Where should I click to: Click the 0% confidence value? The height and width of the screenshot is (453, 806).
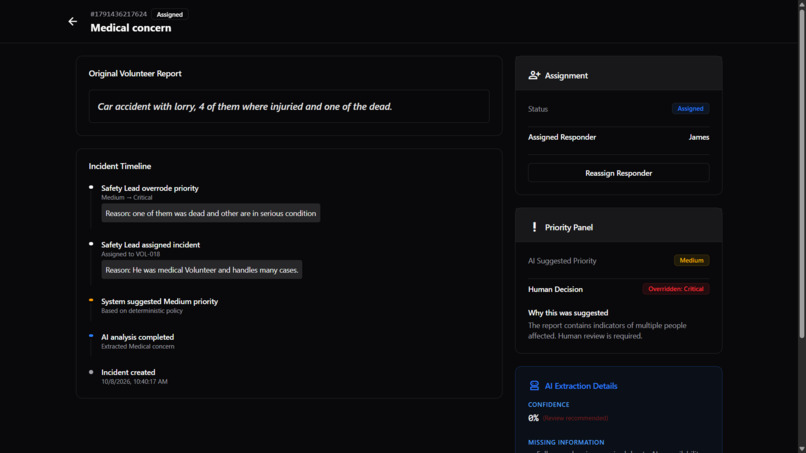tap(533, 418)
